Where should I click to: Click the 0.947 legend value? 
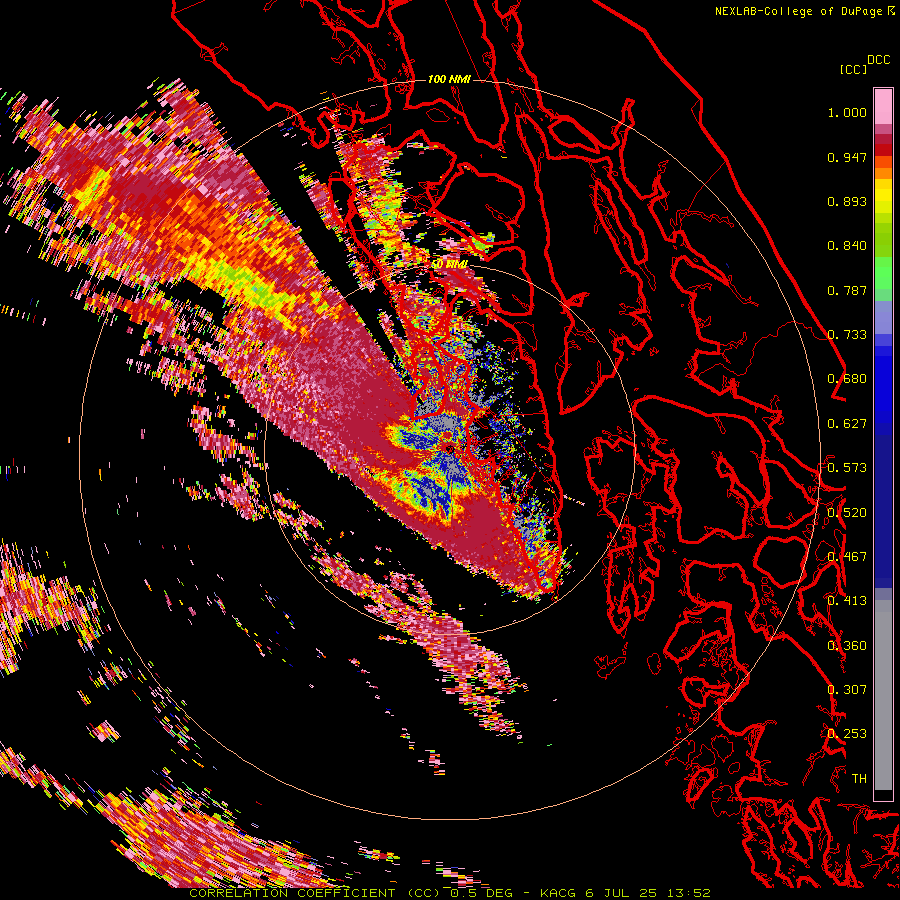tap(847, 157)
